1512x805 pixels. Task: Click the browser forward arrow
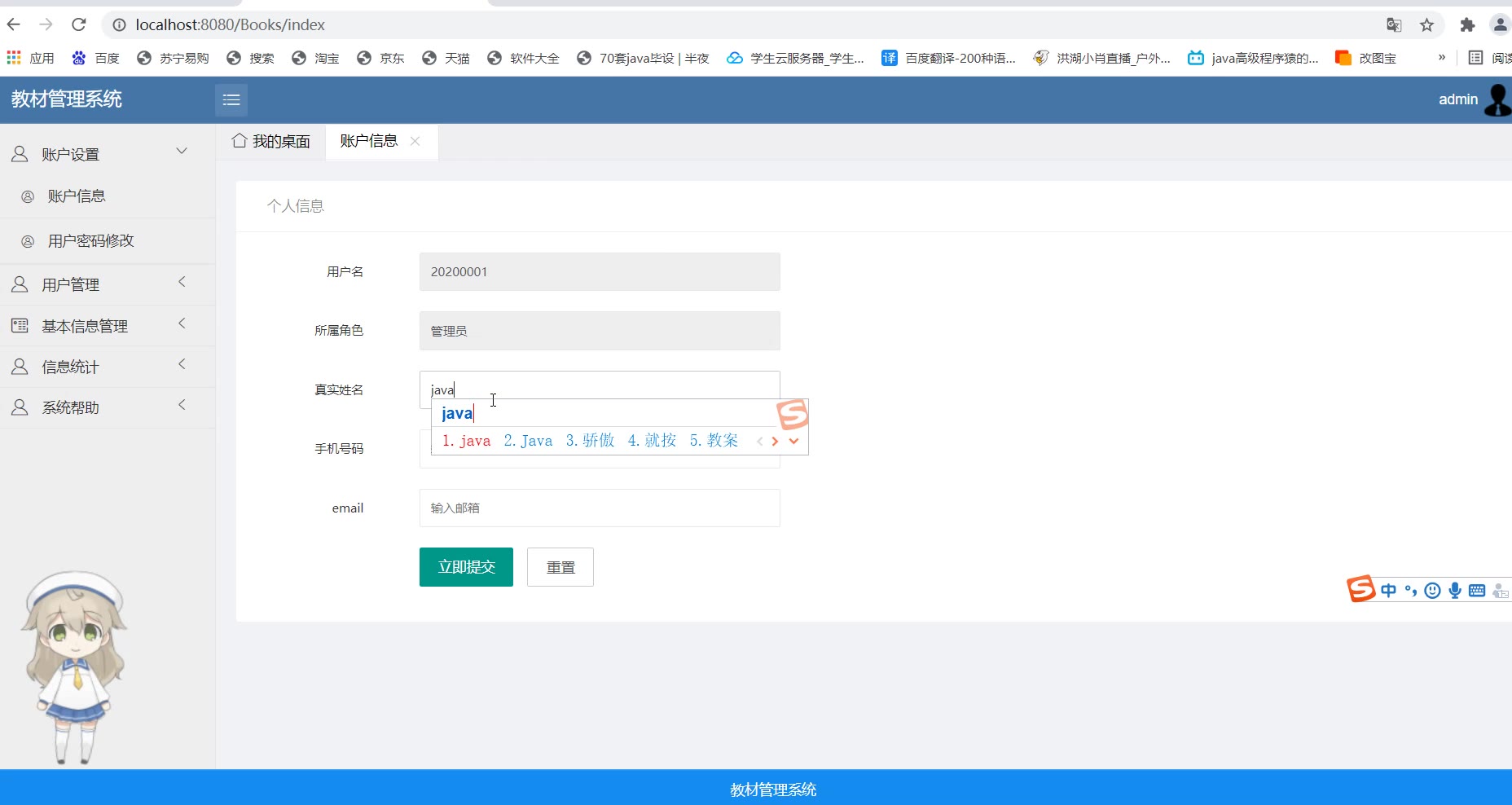click(x=46, y=24)
